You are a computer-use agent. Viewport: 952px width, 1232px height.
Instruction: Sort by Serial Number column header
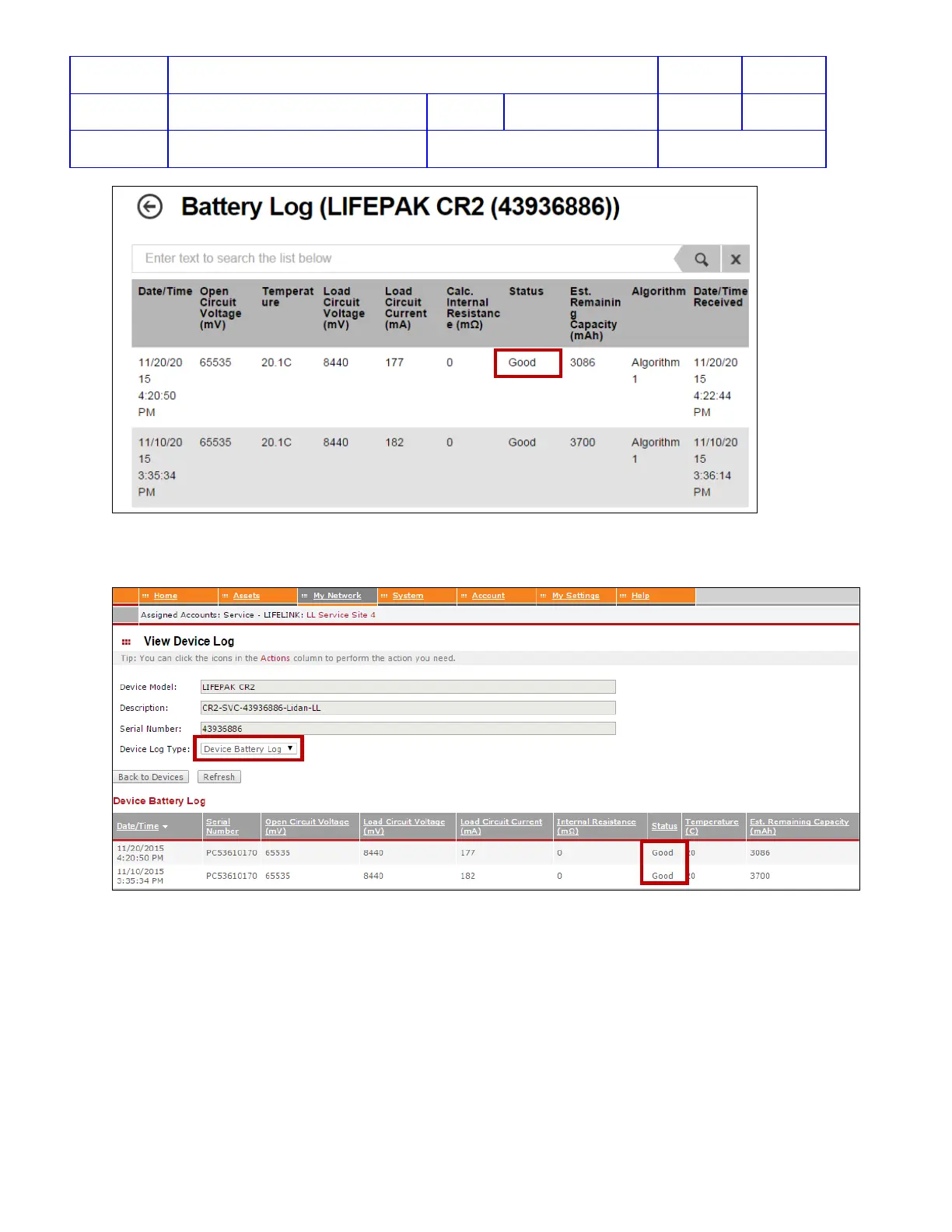[222, 827]
